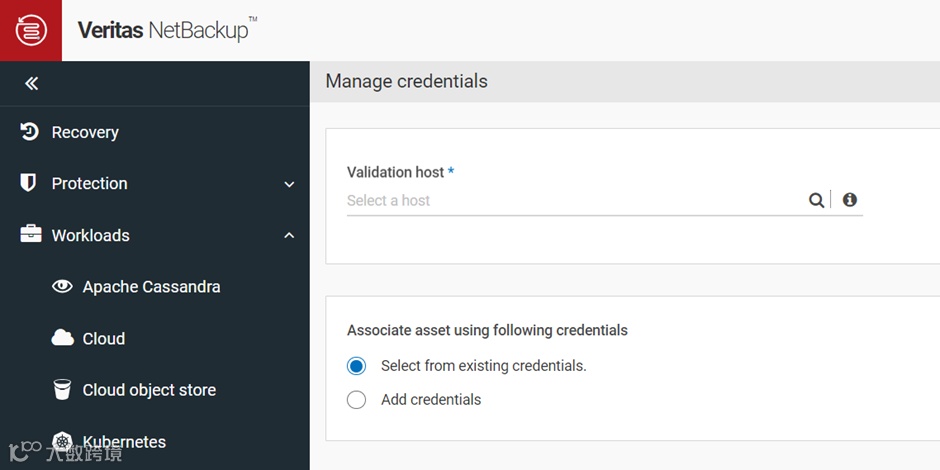The image size is (940, 470).
Task: Choose the 'Add credentials' radio option
Action: point(357,400)
